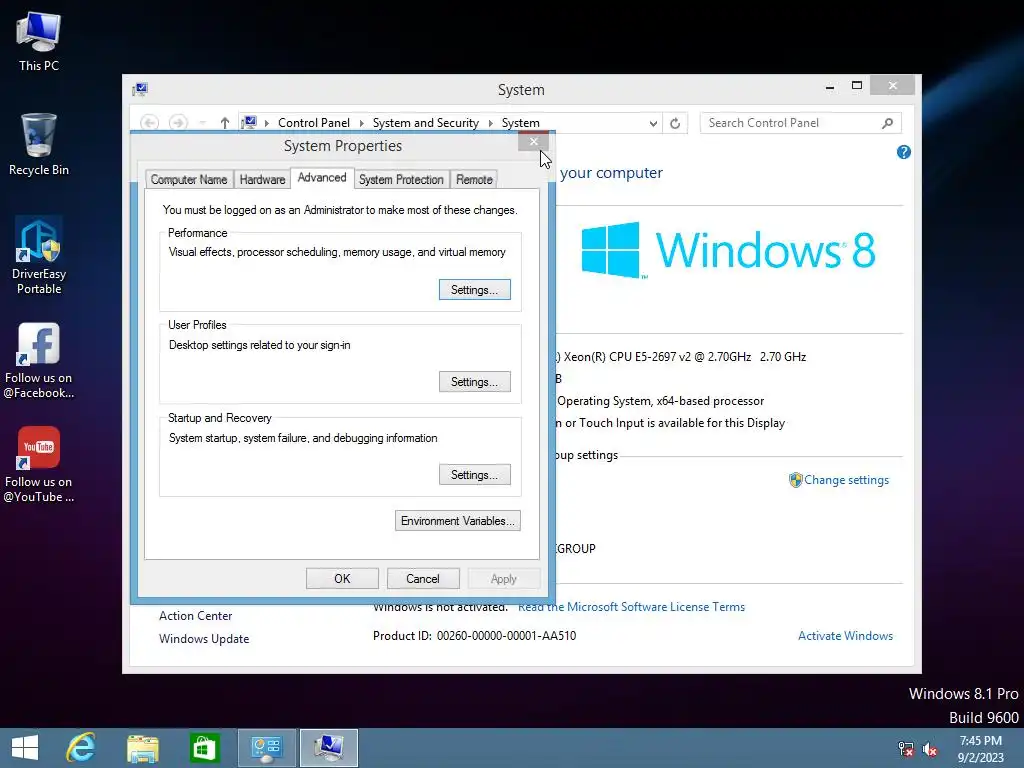This screenshot has width=1024, height=768.
Task: Open the System window help icon
Action: 903,152
